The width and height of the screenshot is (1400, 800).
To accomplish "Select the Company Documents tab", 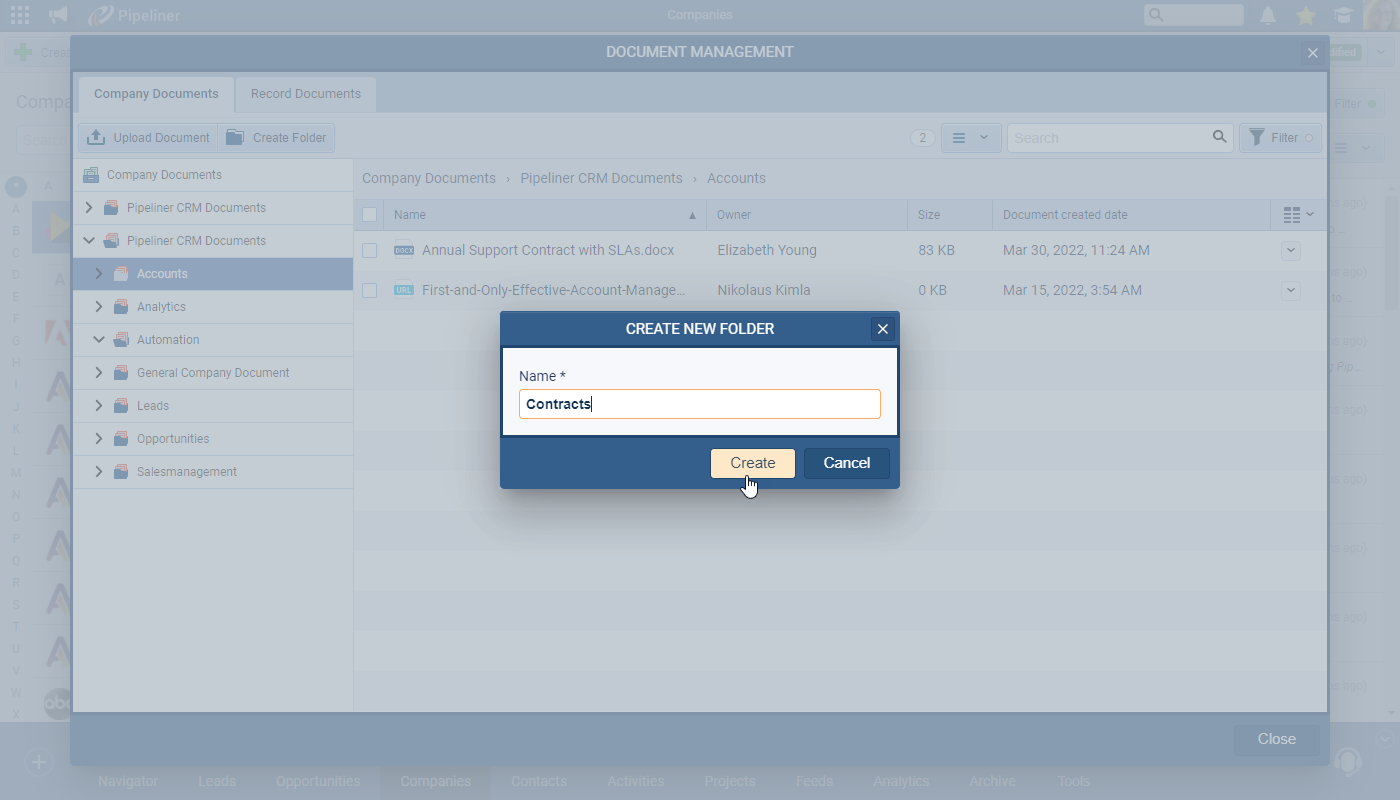I will click(156, 94).
